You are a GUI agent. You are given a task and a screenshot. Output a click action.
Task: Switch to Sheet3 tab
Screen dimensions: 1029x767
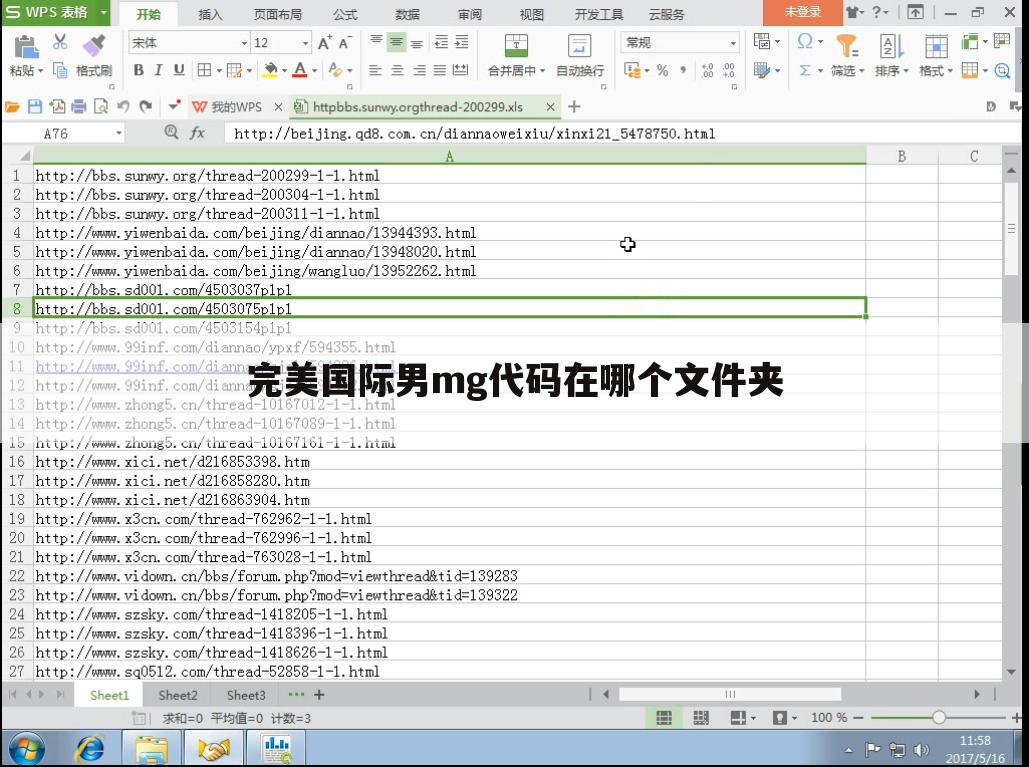coord(246,695)
